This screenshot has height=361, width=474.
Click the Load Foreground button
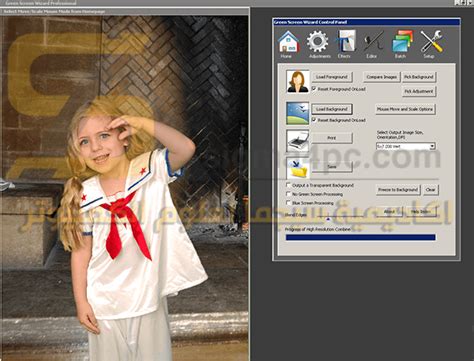[x=332, y=77]
